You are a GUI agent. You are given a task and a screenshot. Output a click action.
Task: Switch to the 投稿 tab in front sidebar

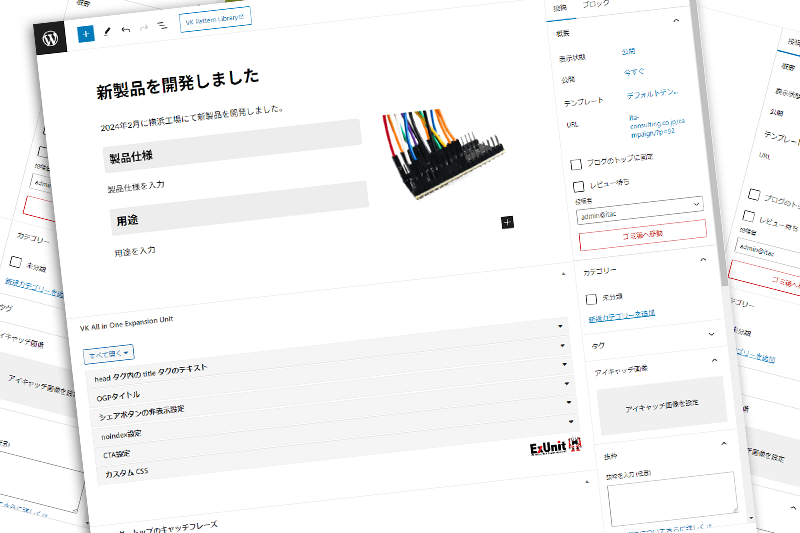(x=560, y=8)
